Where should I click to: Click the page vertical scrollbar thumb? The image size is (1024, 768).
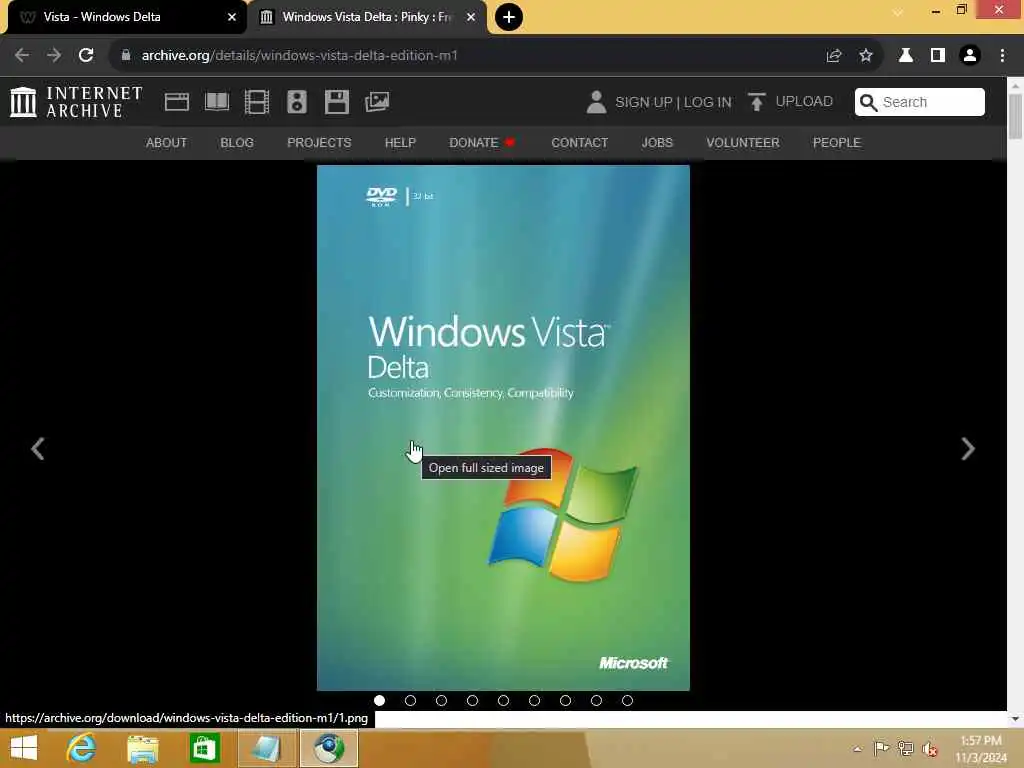[x=1015, y=117]
